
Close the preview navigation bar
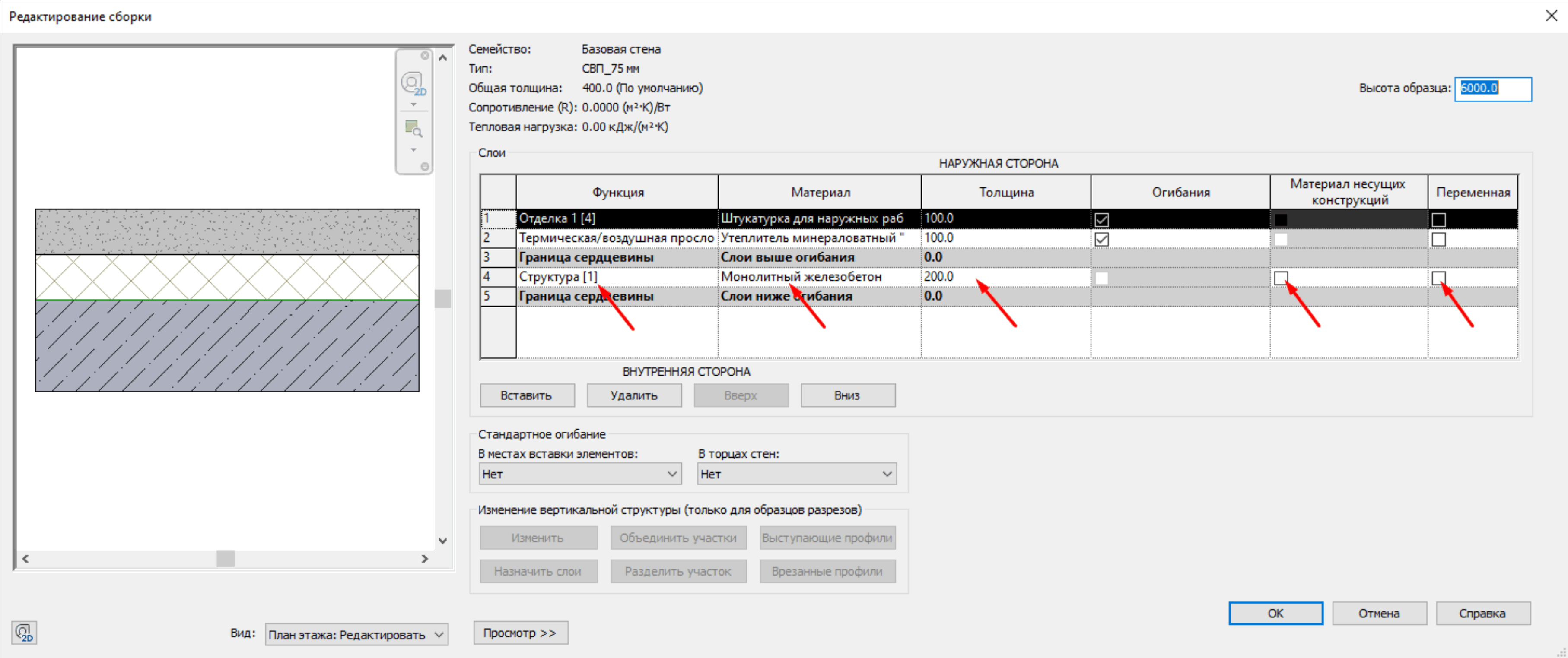tap(425, 55)
